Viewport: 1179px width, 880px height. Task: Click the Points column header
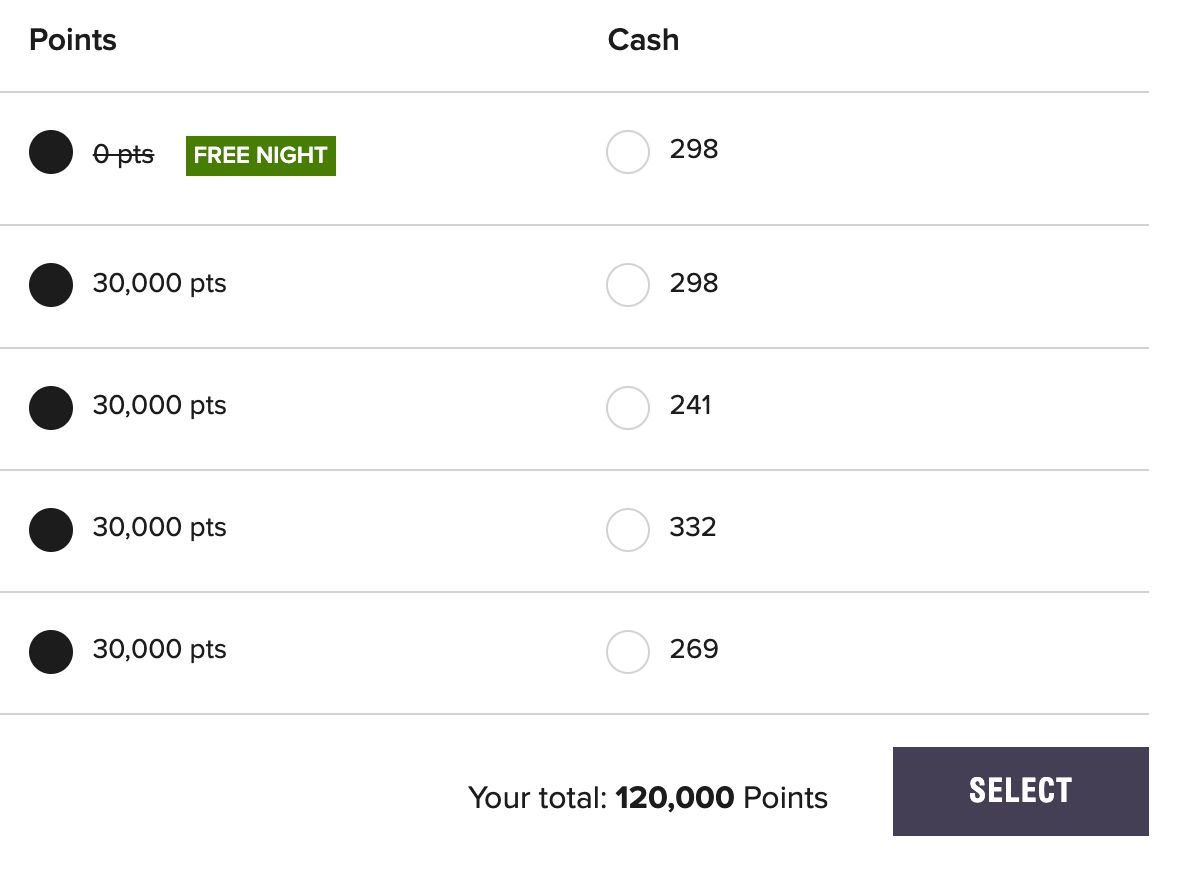73,40
